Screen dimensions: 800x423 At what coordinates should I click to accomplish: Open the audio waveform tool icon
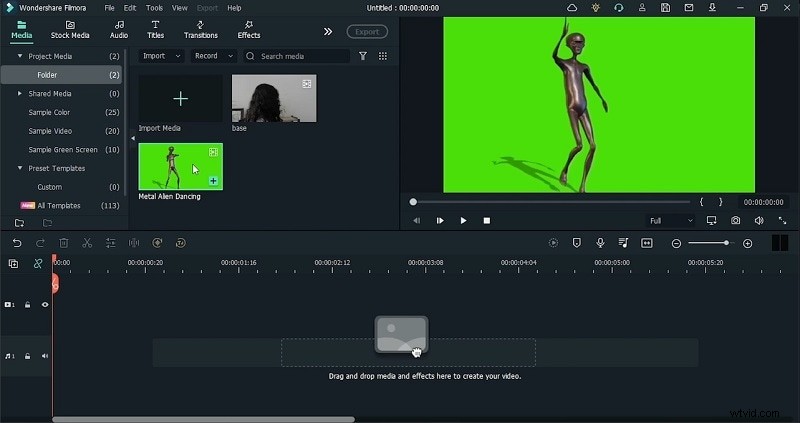134,243
